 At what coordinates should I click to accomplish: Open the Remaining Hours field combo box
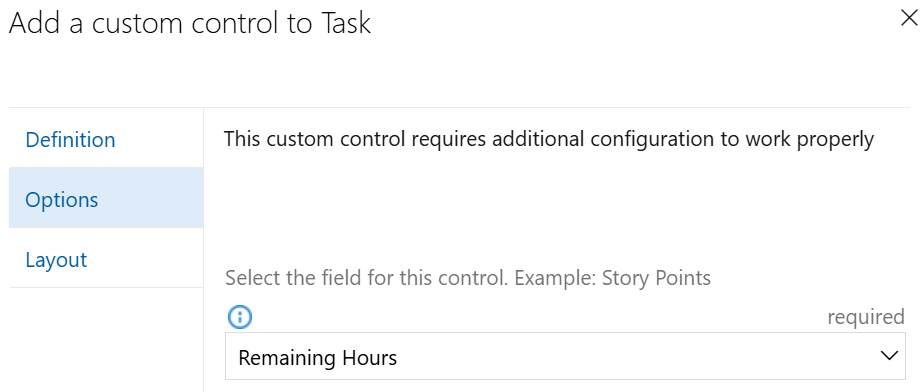tap(565, 356)
